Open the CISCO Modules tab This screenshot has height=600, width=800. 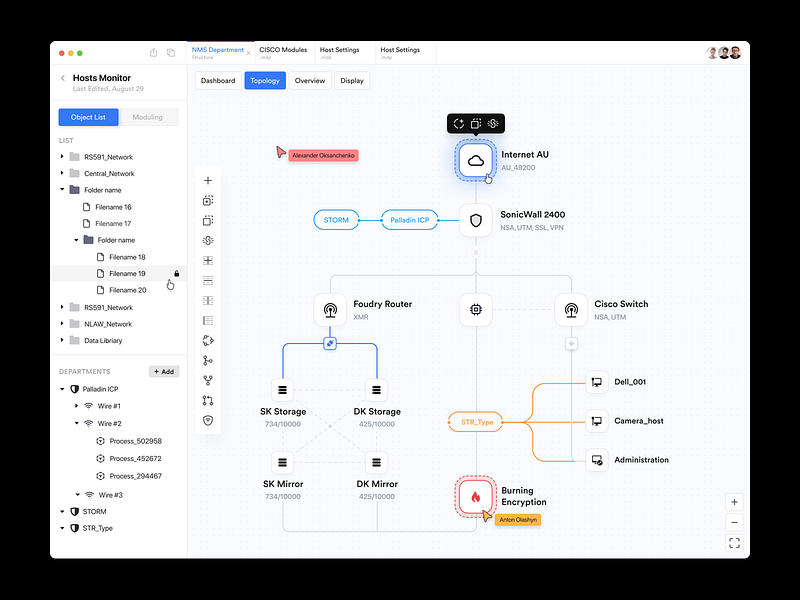[284, 50]
